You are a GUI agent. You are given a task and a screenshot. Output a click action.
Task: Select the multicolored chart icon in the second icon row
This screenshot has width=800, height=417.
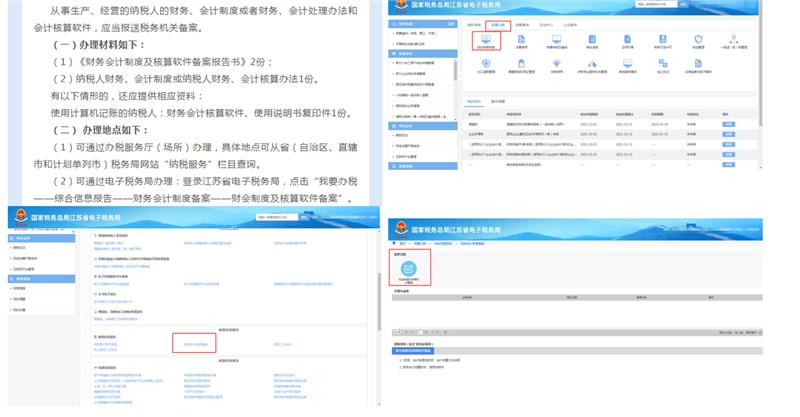pos(592,64)
